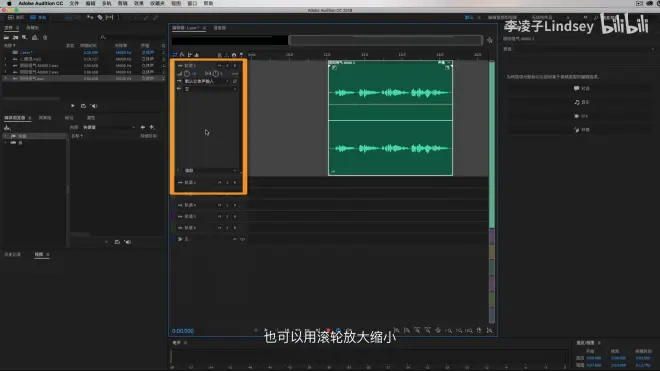Switch to the 混音器 tab
This screenshot has width=660, height=371.
pos(219,28)
